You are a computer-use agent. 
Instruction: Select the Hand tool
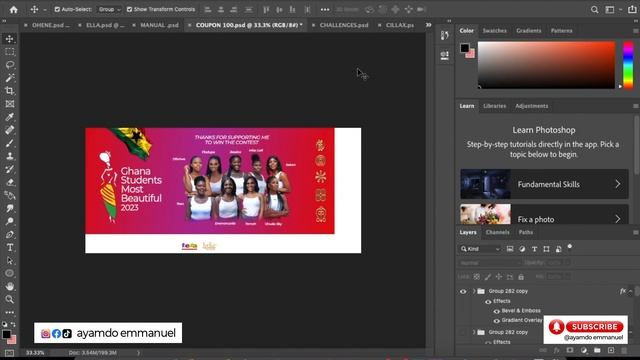[x=10, y=286]
